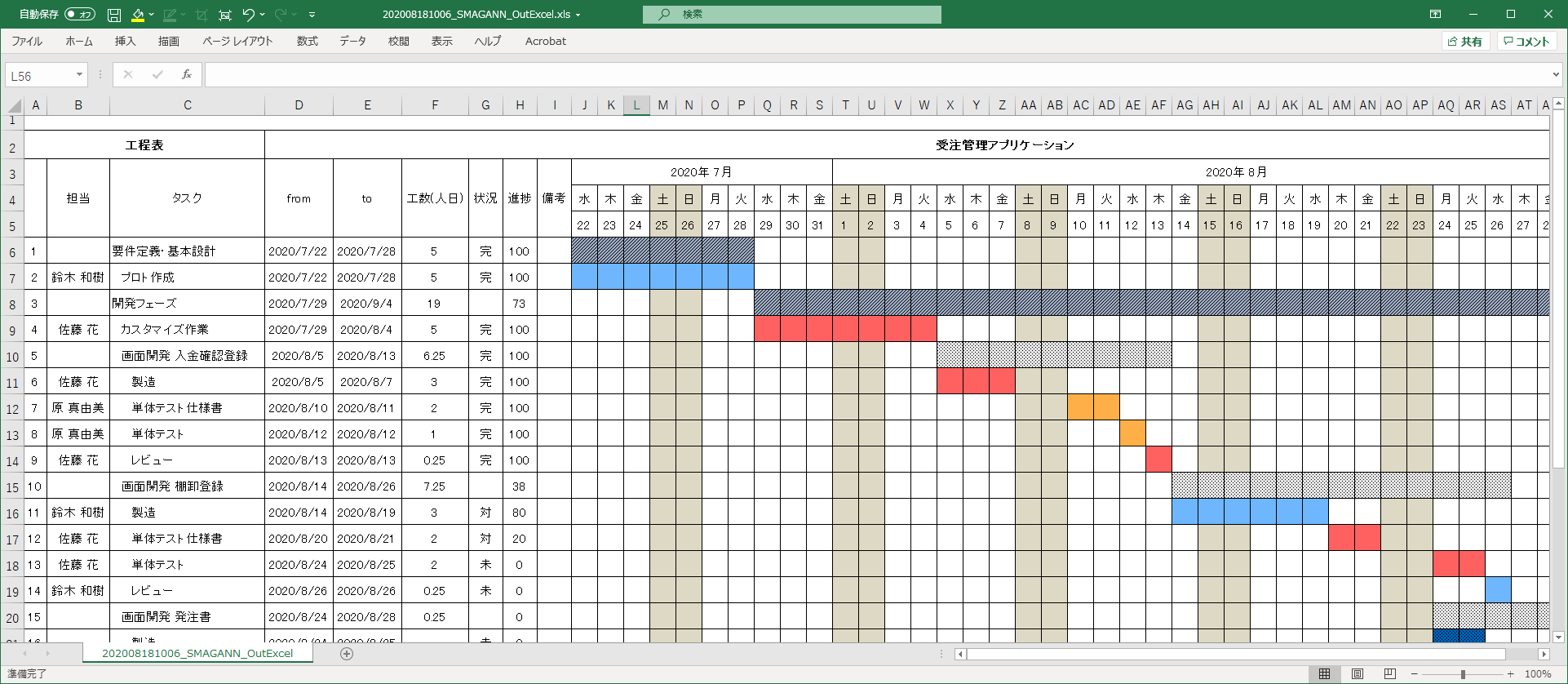This screenshot has width=1568, height=684.
Task: Select the sheet tab 202008181006_SMAGANN_OutExcel
Action: [197, 653]
